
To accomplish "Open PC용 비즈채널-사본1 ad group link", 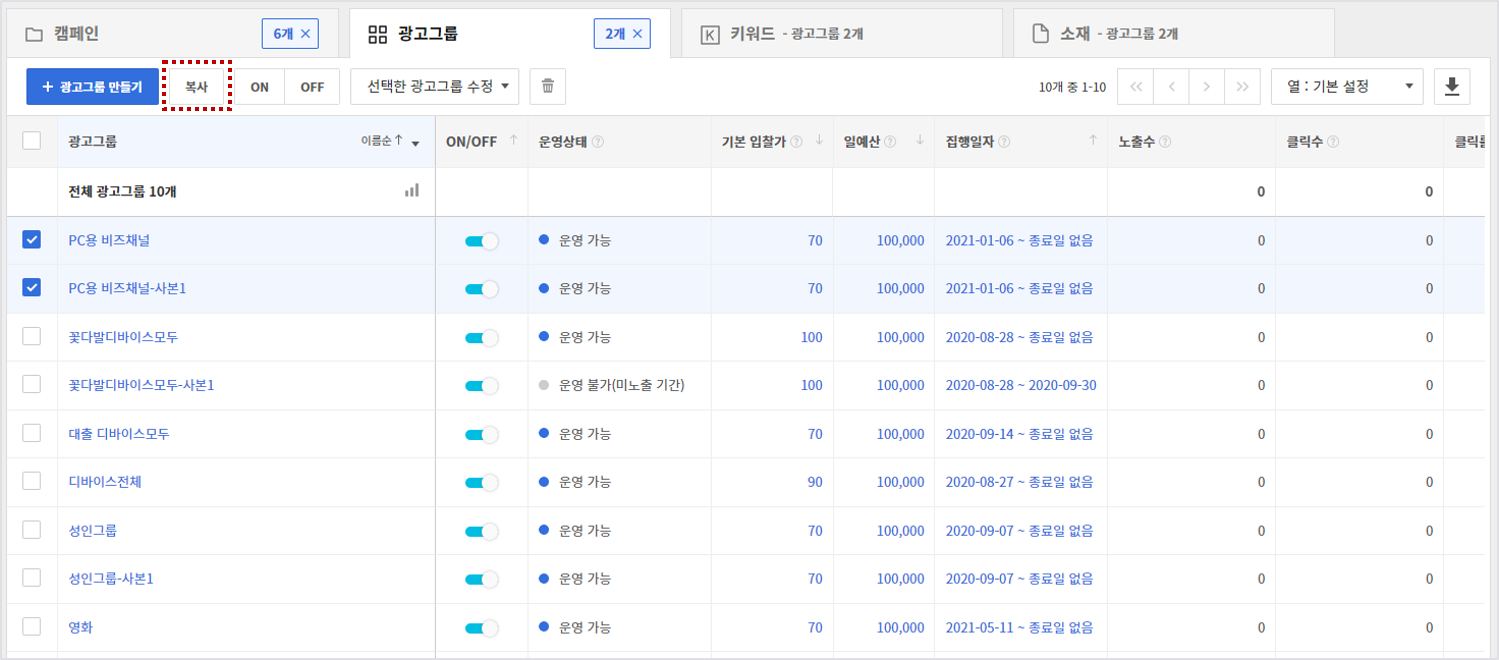I will tap(127, 288).
